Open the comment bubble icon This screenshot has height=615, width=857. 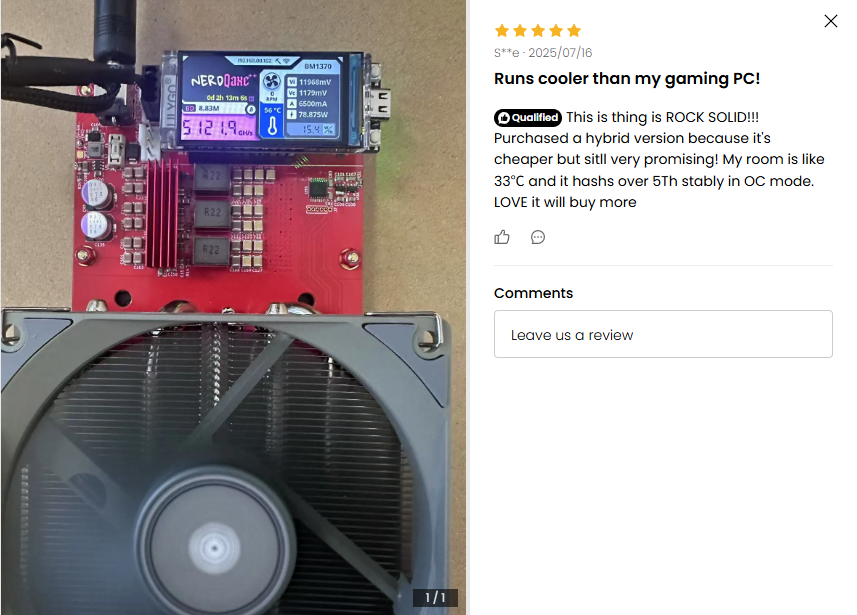click(x=538, y=237)
